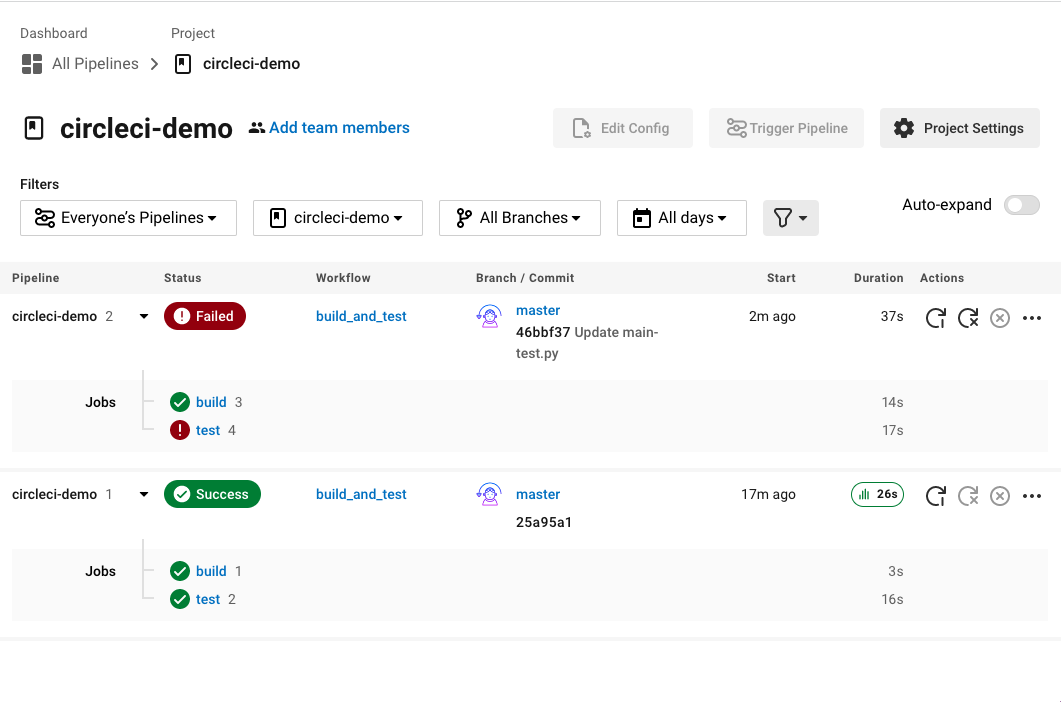Switch to the Dashboard view
This screenshot has height=702, width=1061.
53,33
